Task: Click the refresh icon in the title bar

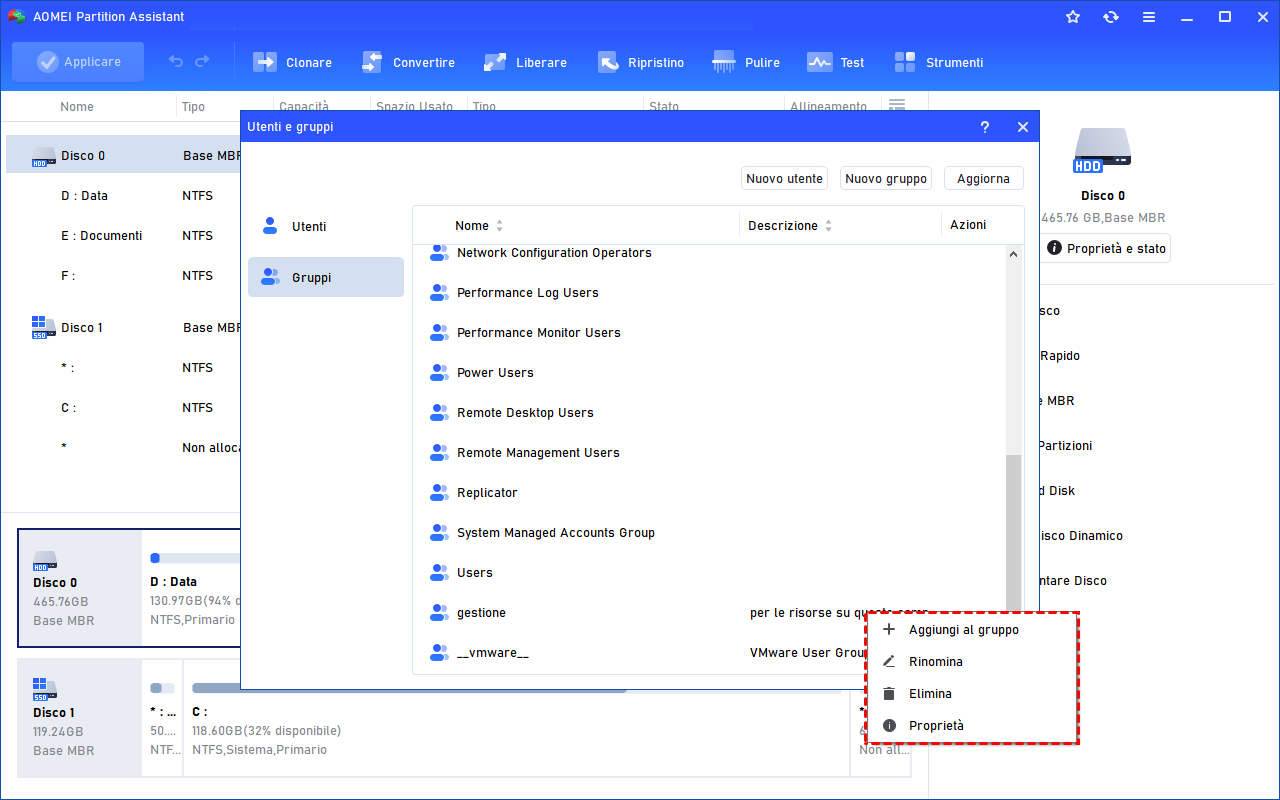Action: [1111, 17]
